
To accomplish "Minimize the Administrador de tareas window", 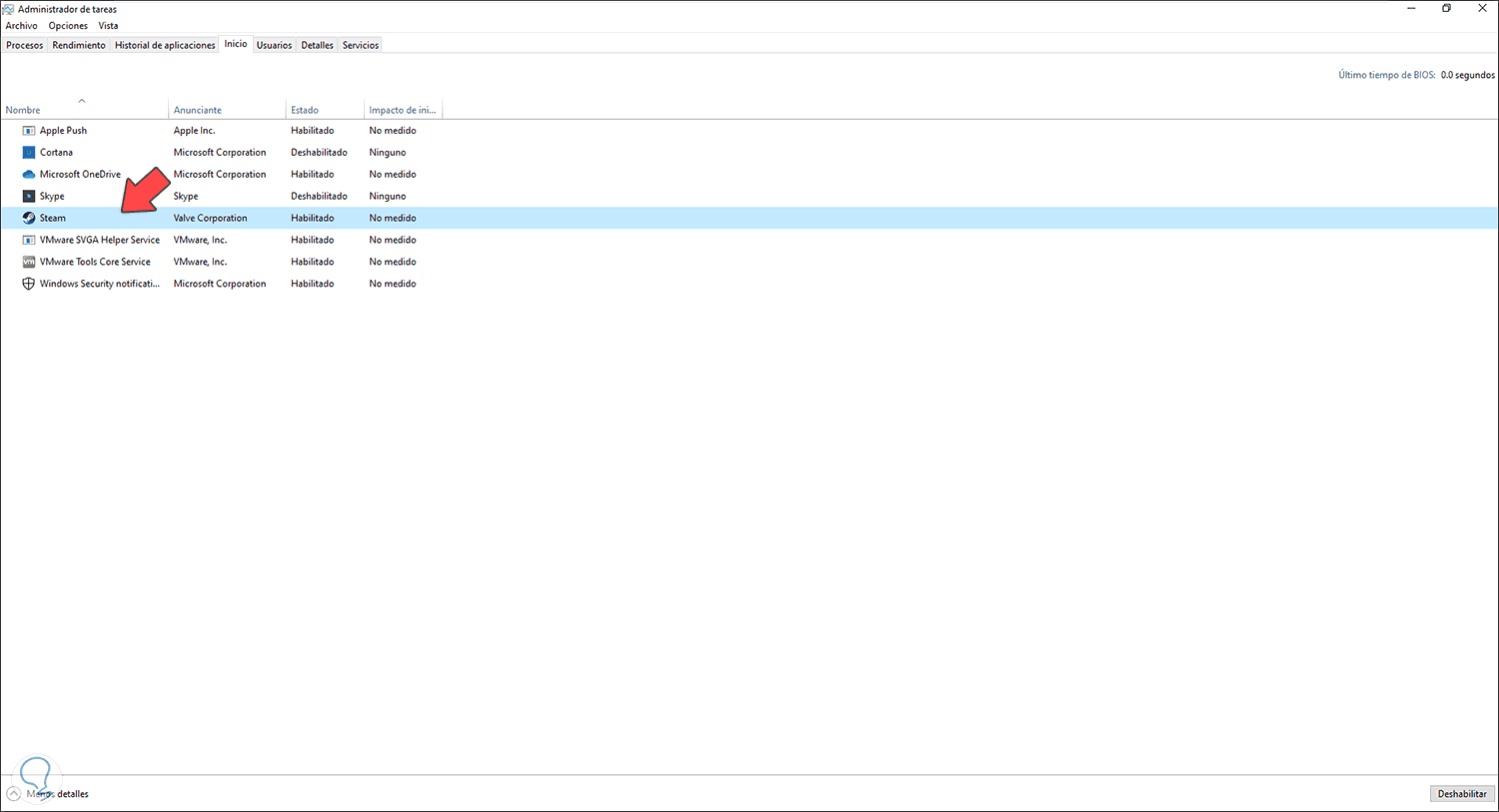I will click(1412, 9).
